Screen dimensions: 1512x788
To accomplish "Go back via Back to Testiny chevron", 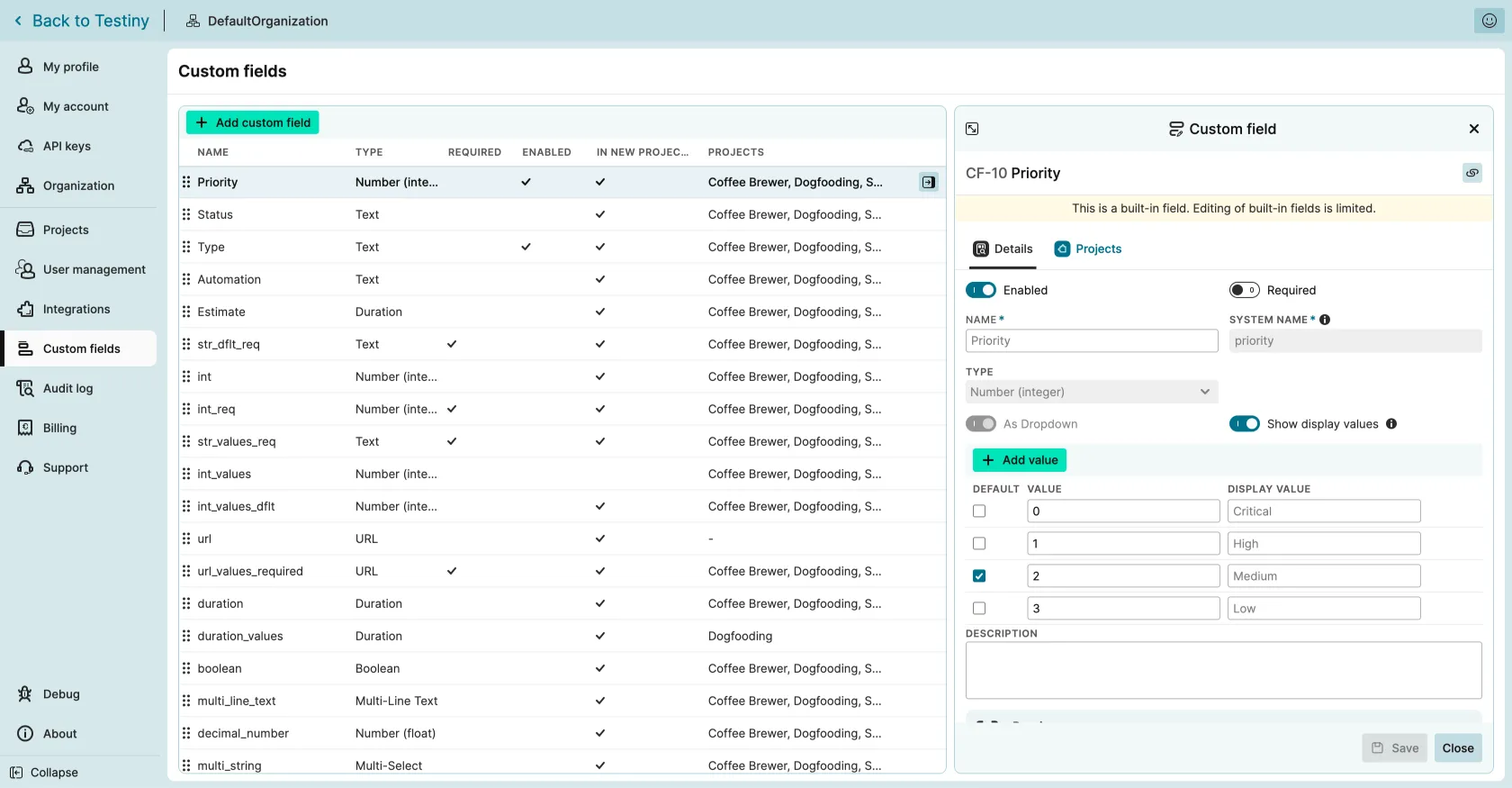I will point(18,21).
